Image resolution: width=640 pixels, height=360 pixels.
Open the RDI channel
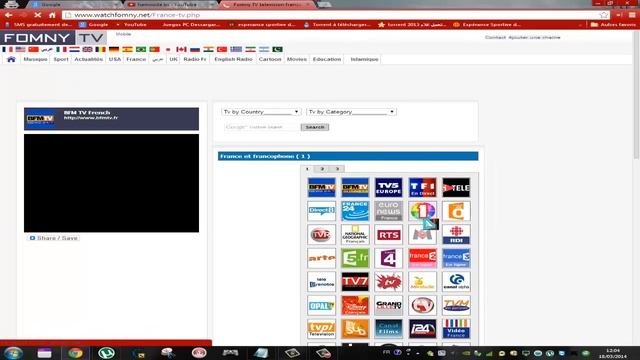pyautogui.click(x=456, y=235)
